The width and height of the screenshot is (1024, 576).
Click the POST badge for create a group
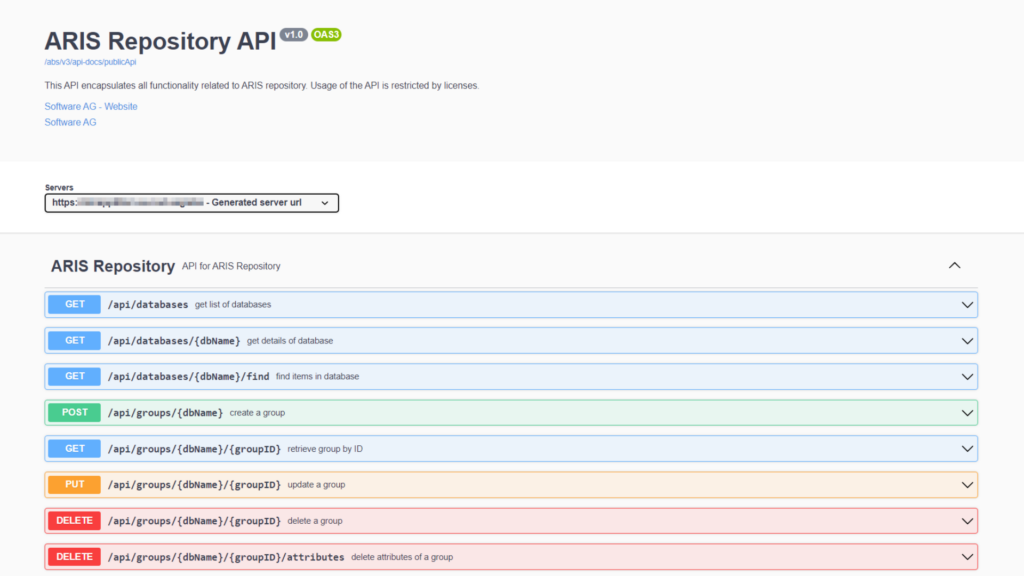[75, 412]
